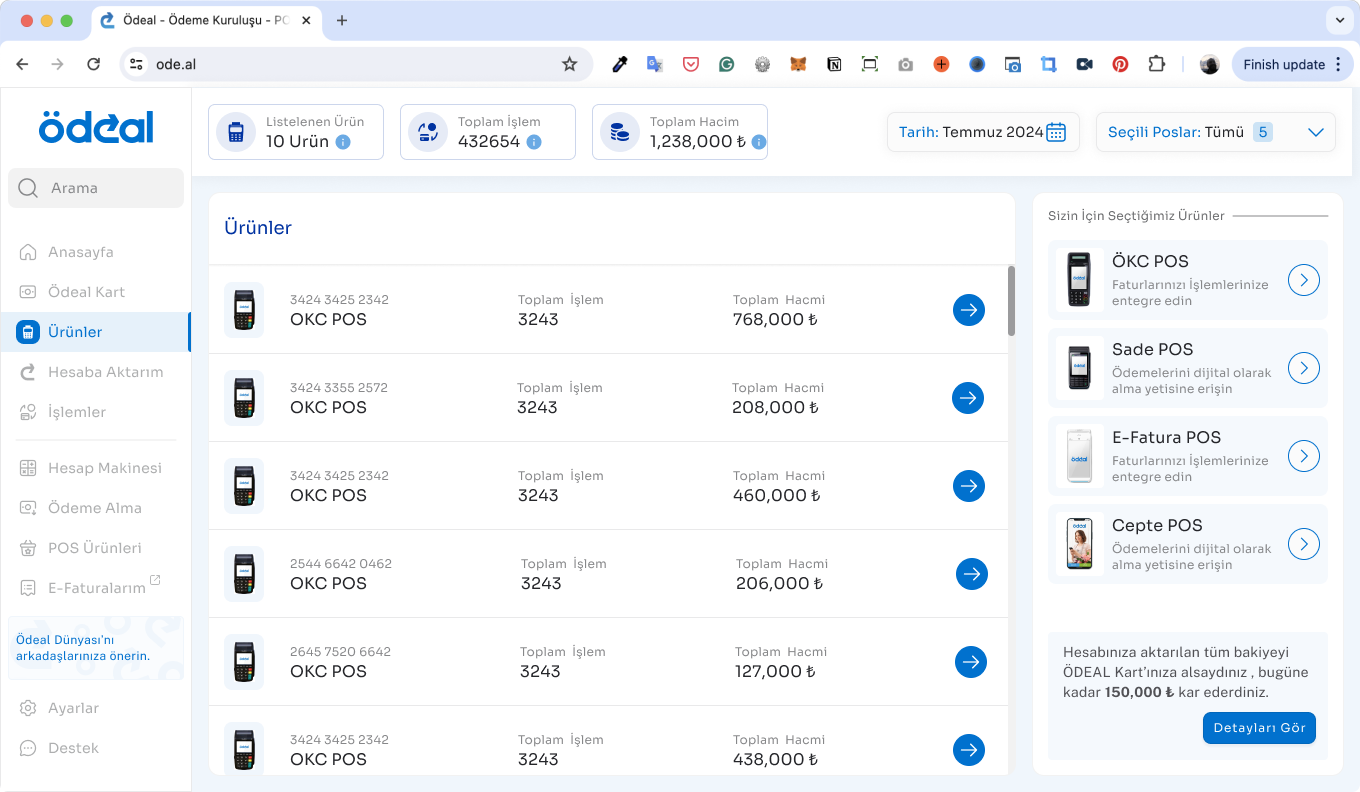The height and width of the screenshot is (792, 1360).
Task: Click the Destek support icon
Action: [28, 748]
